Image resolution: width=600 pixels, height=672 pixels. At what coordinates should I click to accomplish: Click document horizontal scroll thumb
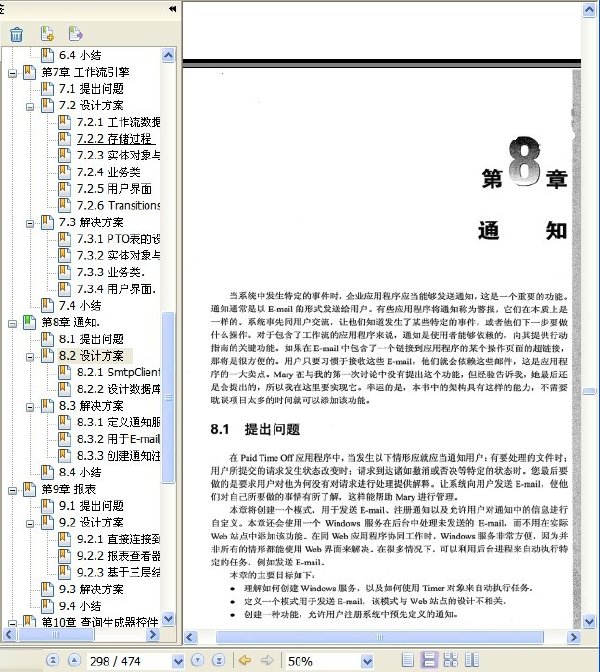coord(380,637)
